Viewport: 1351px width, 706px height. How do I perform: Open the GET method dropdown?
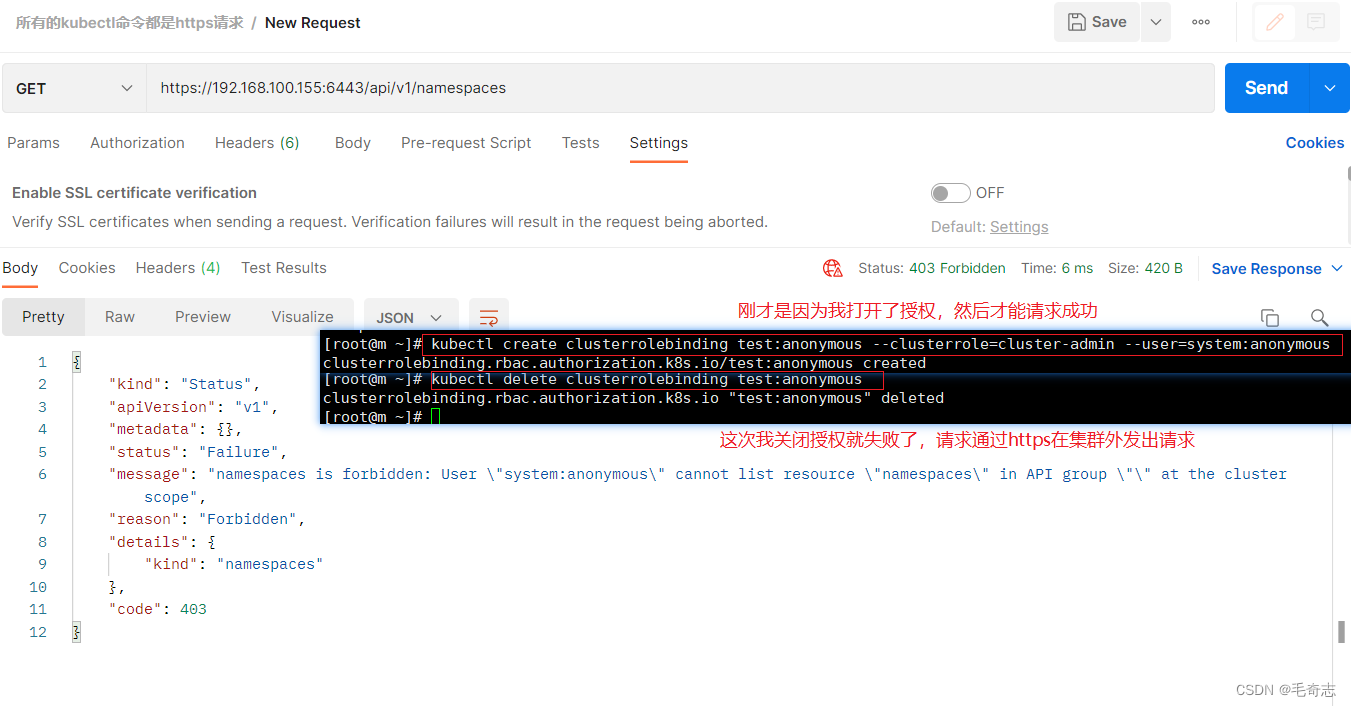75,88
